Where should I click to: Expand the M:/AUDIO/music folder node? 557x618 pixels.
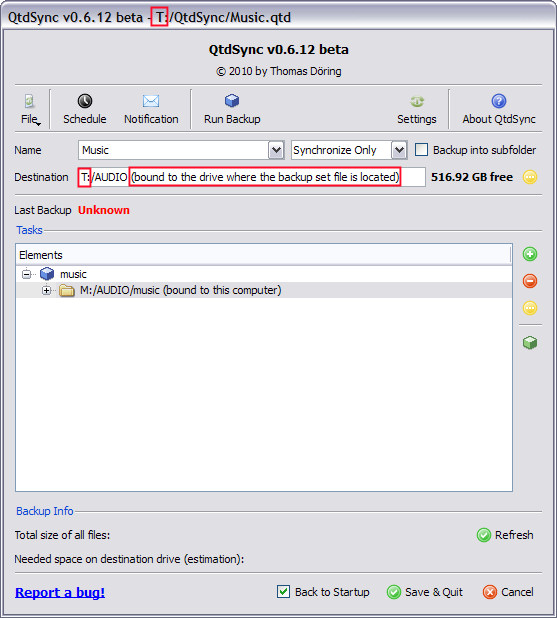point(47,290)
